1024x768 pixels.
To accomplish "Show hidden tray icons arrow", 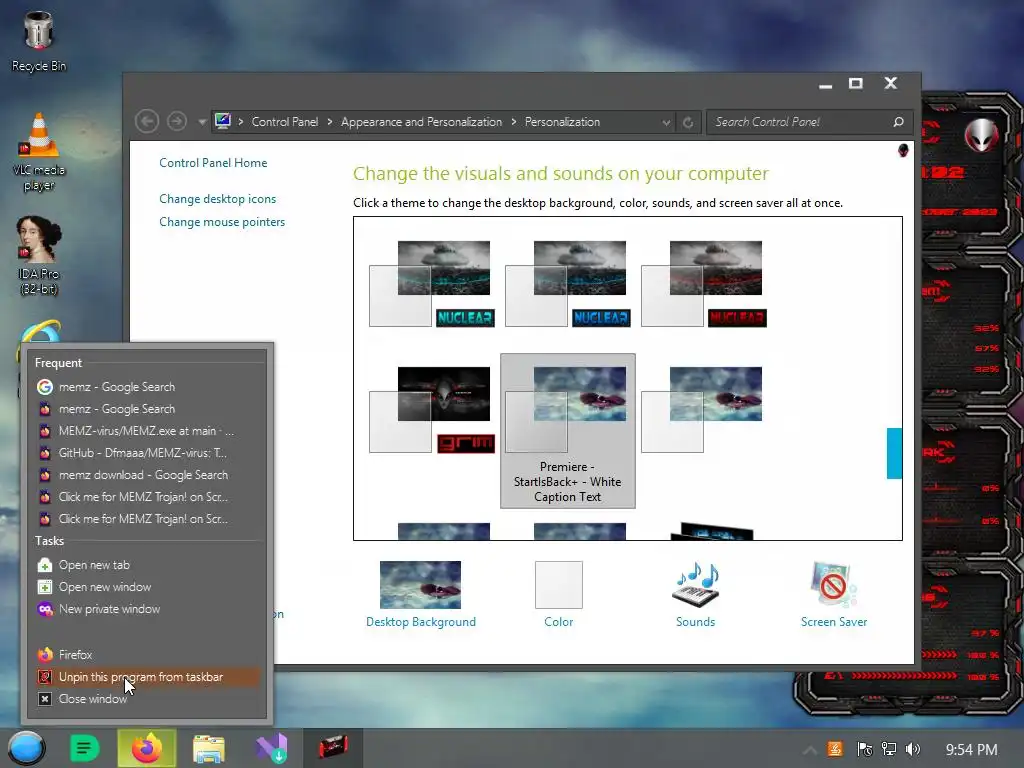I will pyautogui.click(x=809, y=750).
